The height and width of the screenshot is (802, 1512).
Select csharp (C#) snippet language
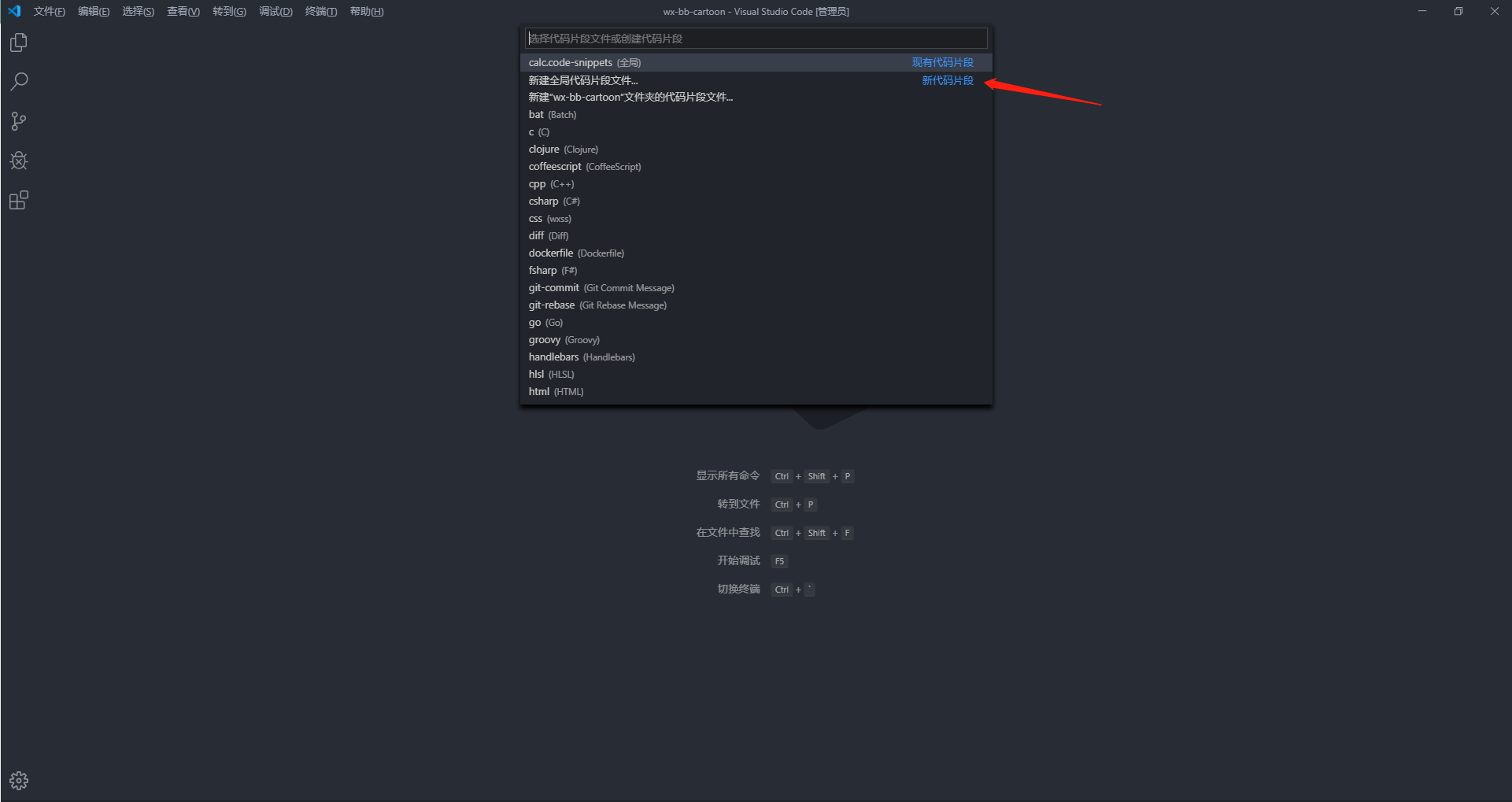756,201
